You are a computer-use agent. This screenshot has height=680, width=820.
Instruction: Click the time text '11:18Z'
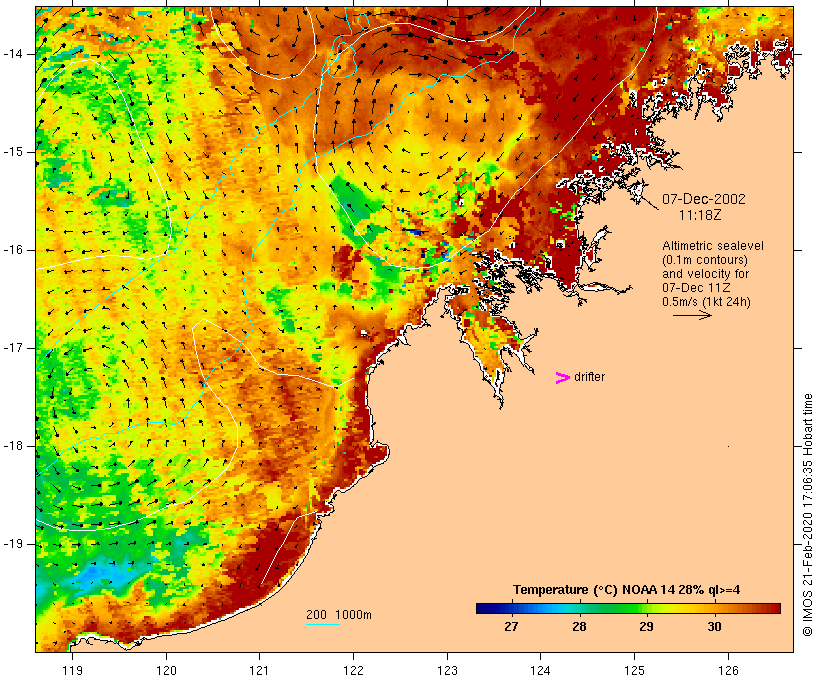700,215
